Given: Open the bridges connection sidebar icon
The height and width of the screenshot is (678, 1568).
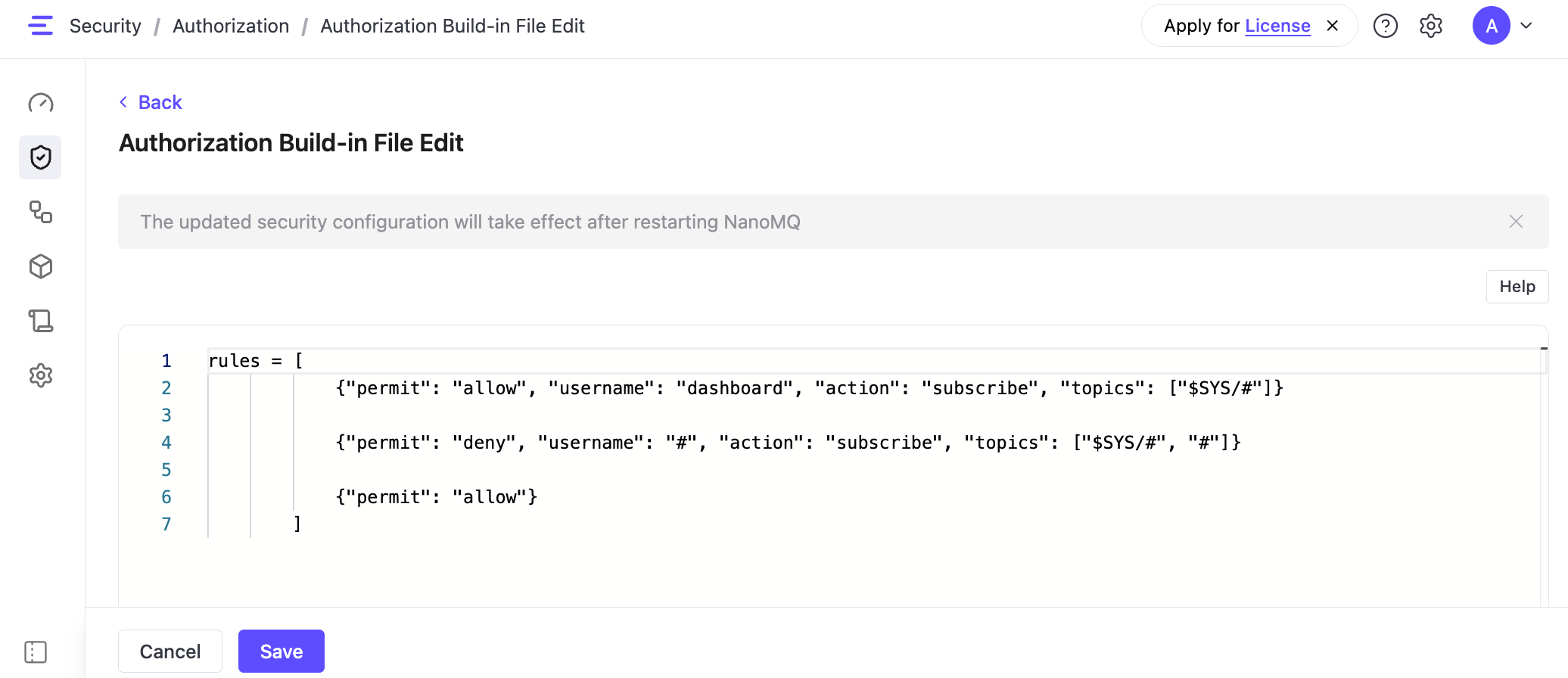Looking at the screenshot, I should pyautogui.click(x=41, y=212).
